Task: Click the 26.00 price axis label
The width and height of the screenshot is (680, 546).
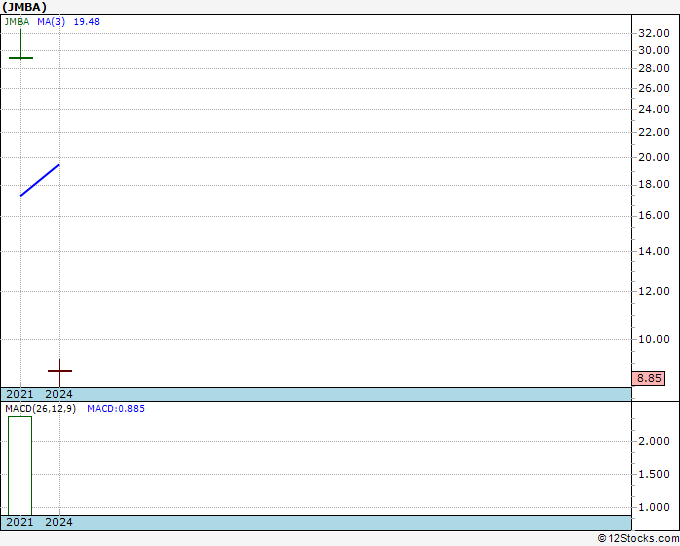Action: (x=654, y=88)
